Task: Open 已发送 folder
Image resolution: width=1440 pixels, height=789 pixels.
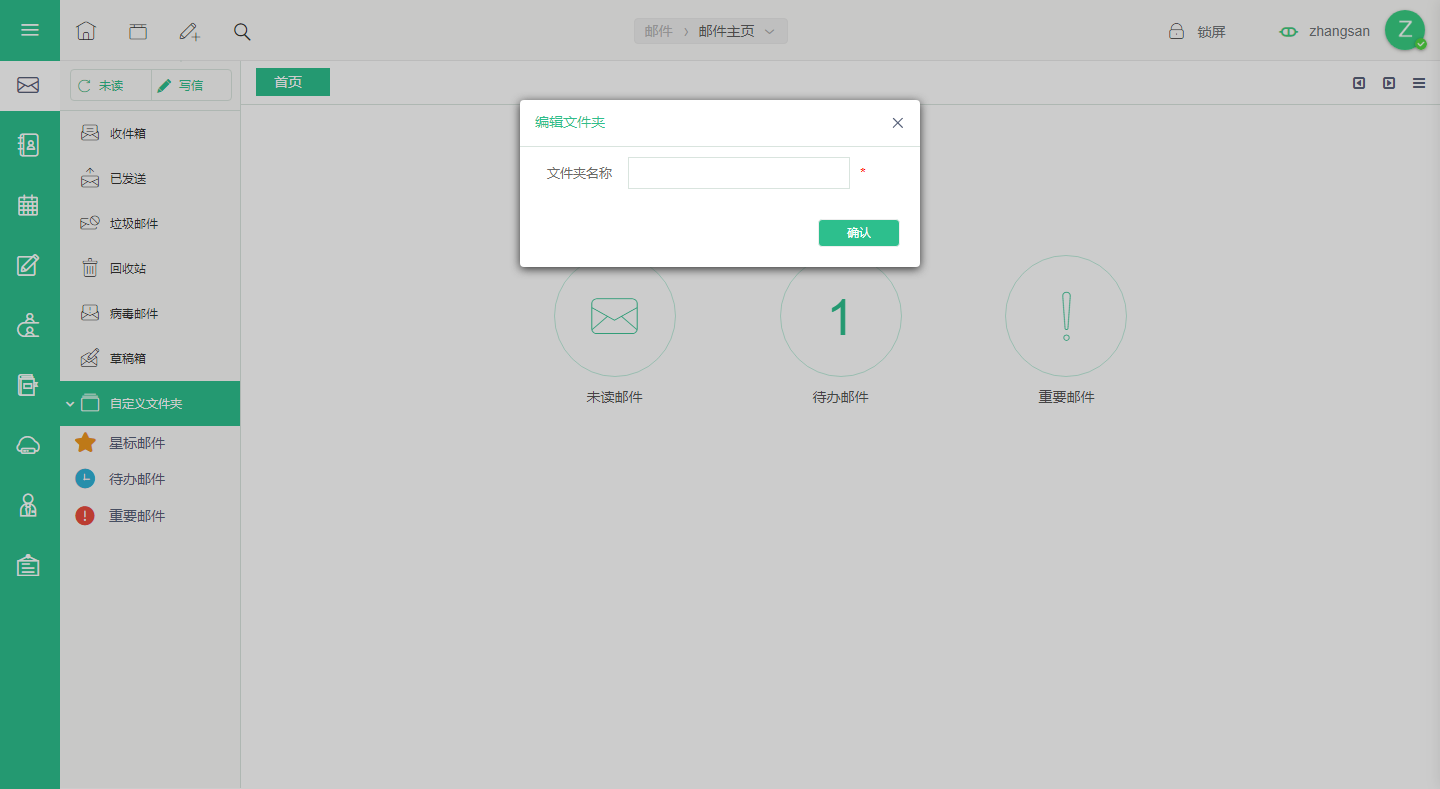Action: (150, 178)
